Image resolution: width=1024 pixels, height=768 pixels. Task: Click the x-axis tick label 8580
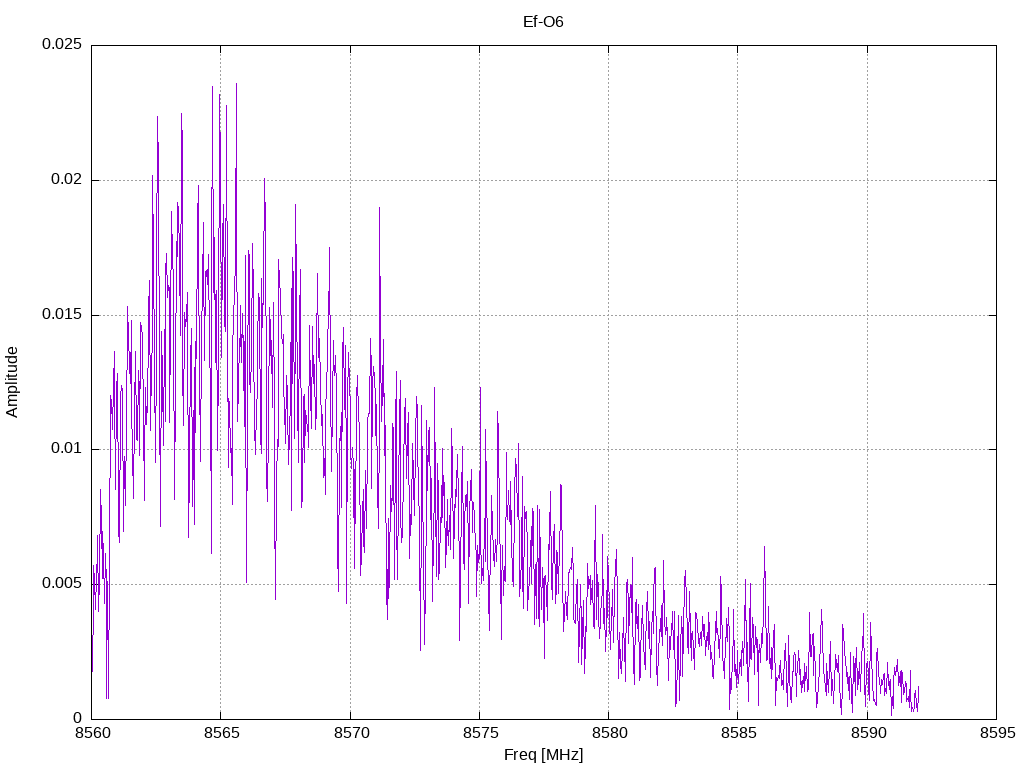click(609, 733)
